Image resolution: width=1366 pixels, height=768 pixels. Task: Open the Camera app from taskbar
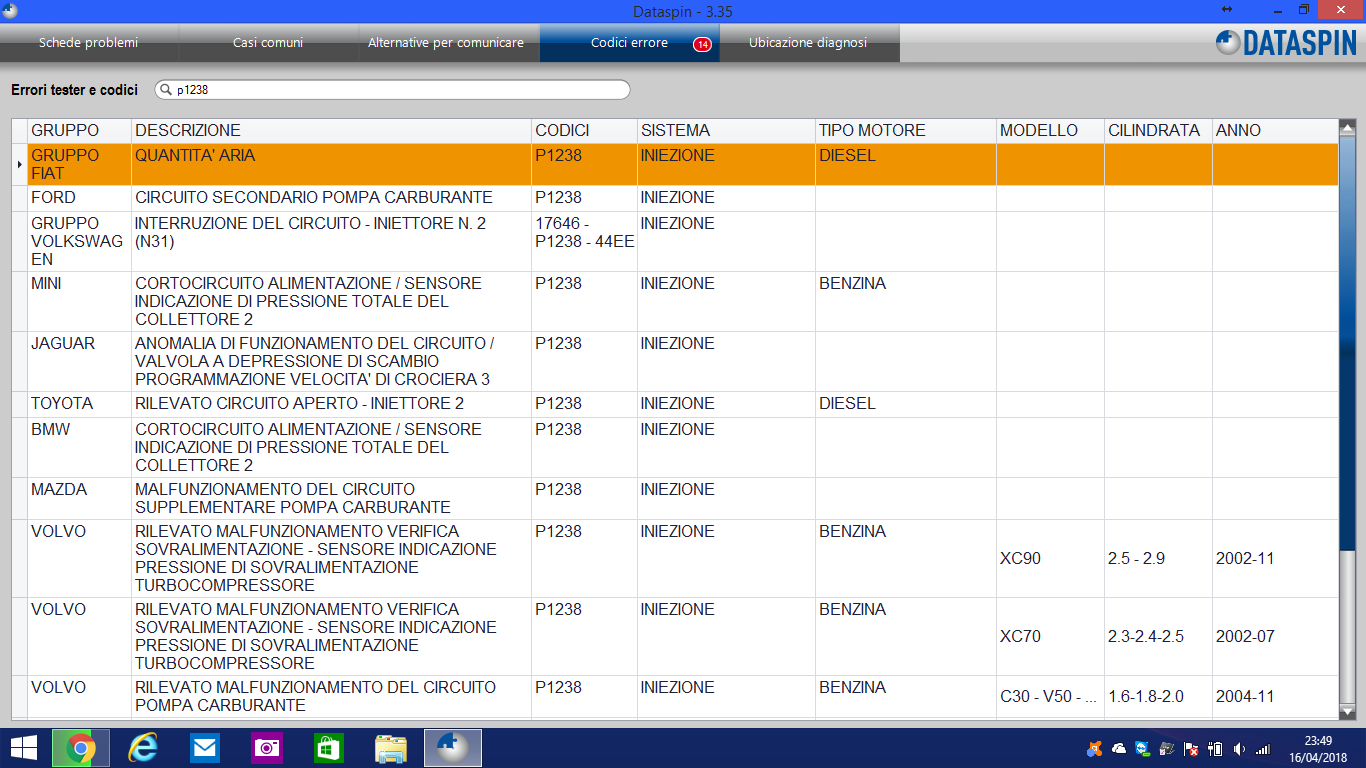267,748
